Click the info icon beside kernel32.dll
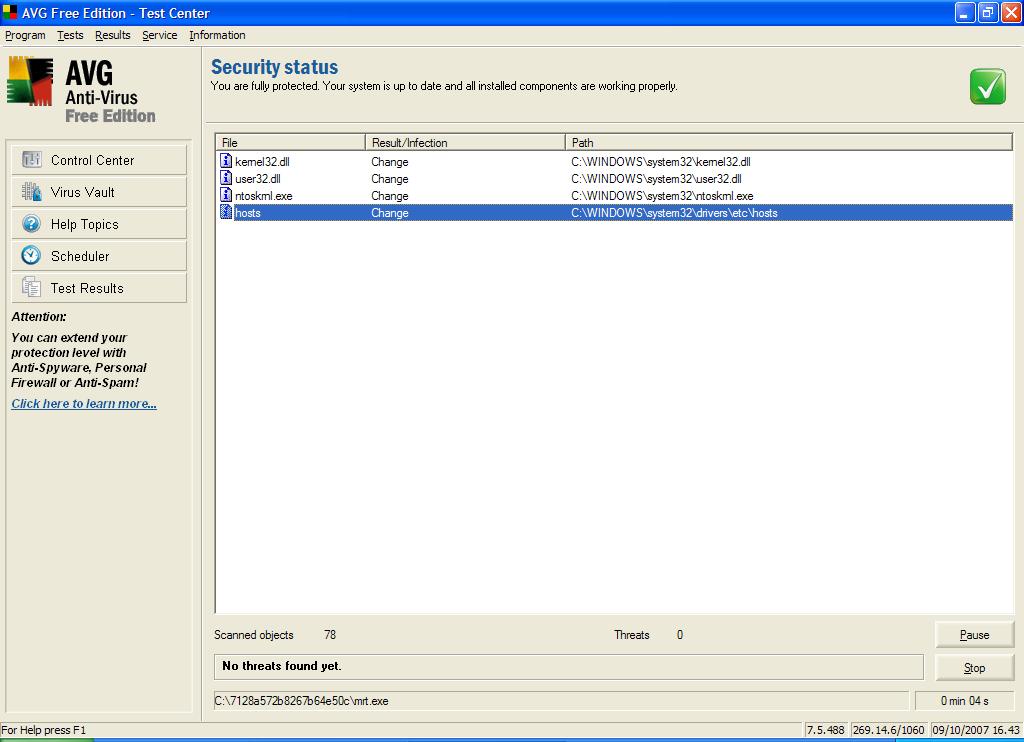Screen dimensions: 1024x742 tap(226, 161)
